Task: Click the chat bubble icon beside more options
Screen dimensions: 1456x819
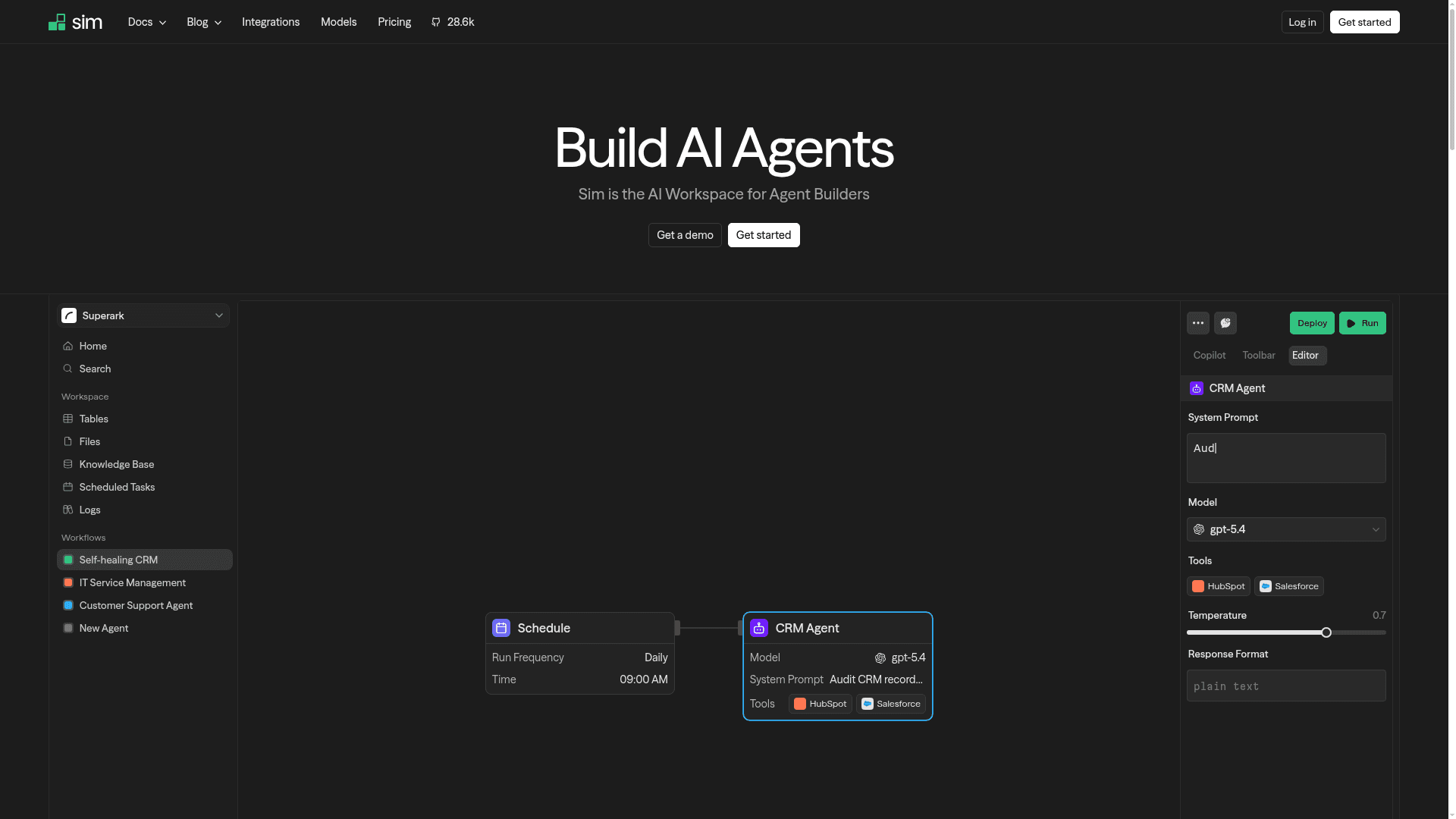Action: coord(1225,323)
